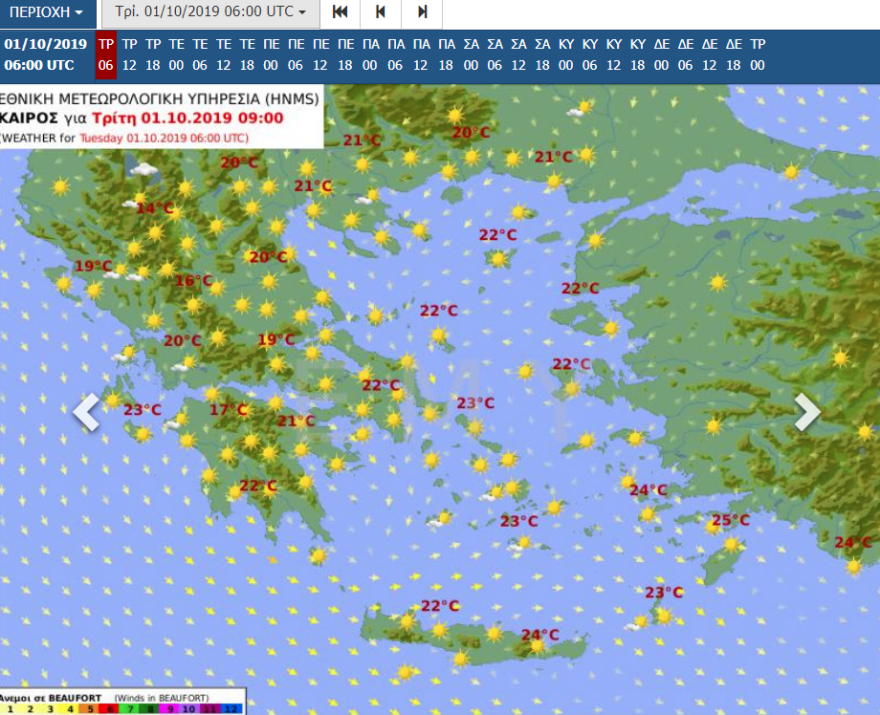Select the ΚΥ 12 timestep
Viewport: 880px width, 715px height.
coord(613,57)
